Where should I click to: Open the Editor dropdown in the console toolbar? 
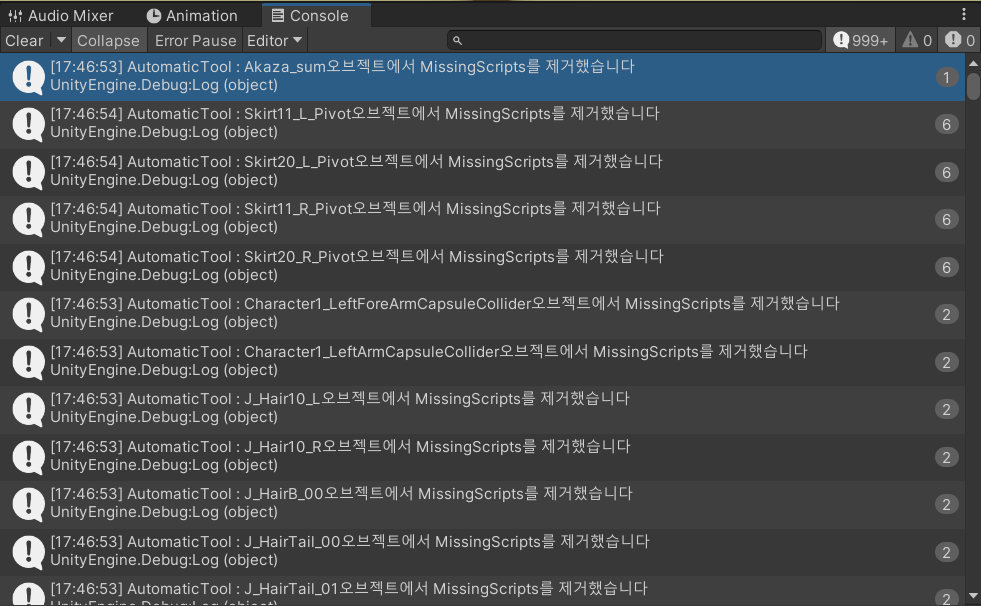point(274,40)
